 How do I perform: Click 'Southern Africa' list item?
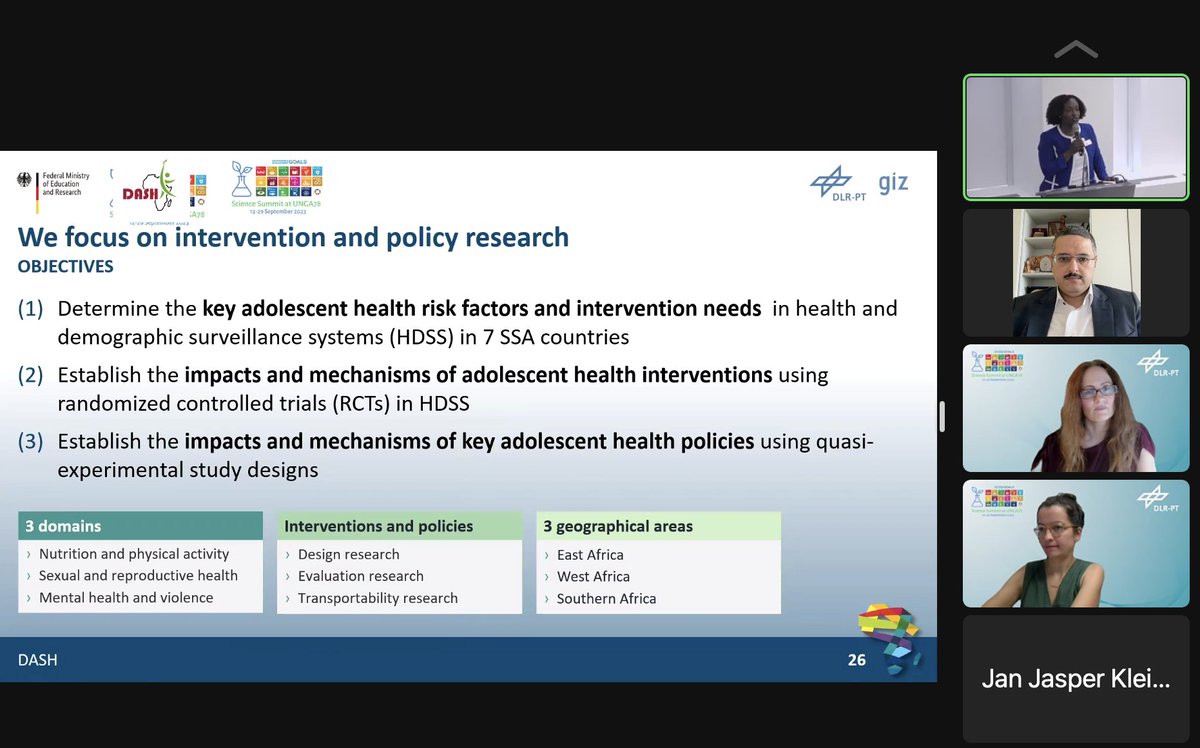606,599
